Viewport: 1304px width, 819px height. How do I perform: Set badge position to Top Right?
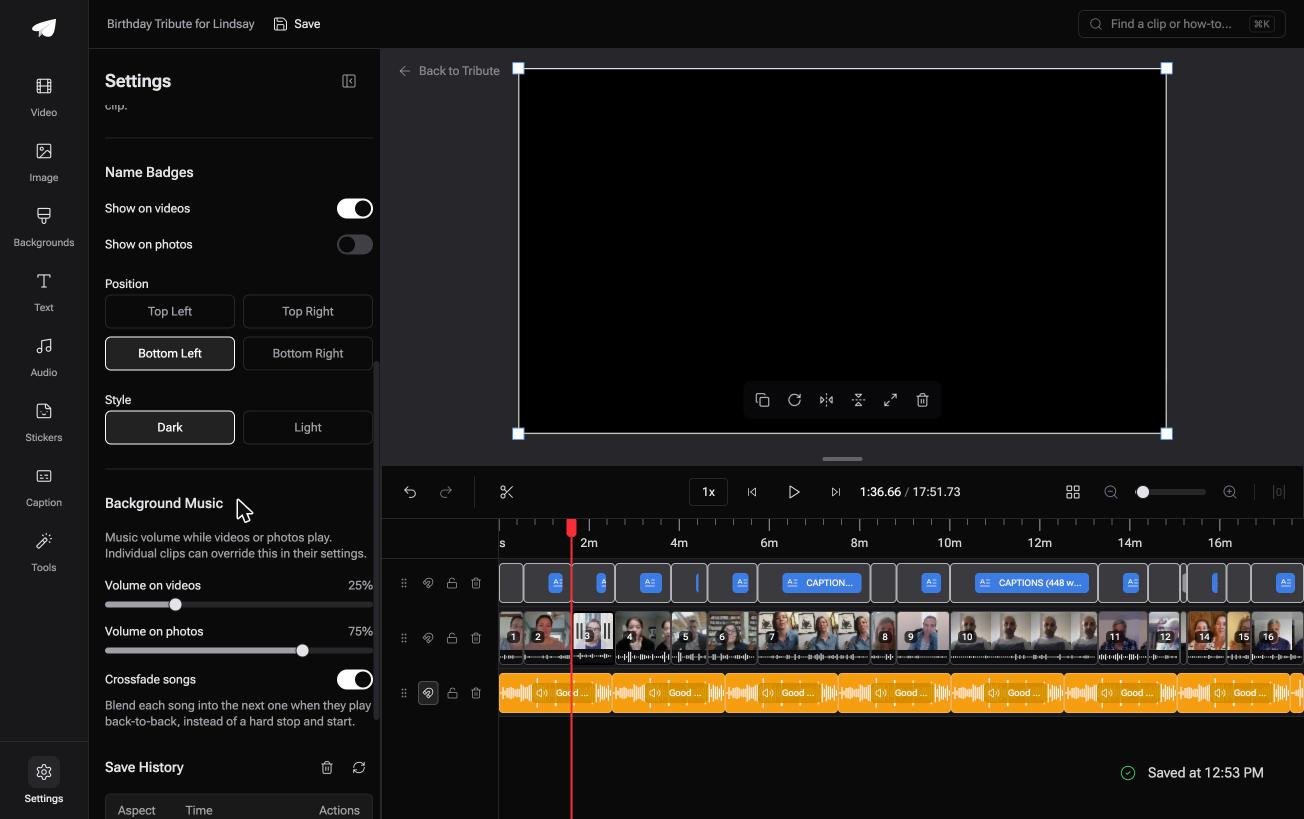coord(308,311)
